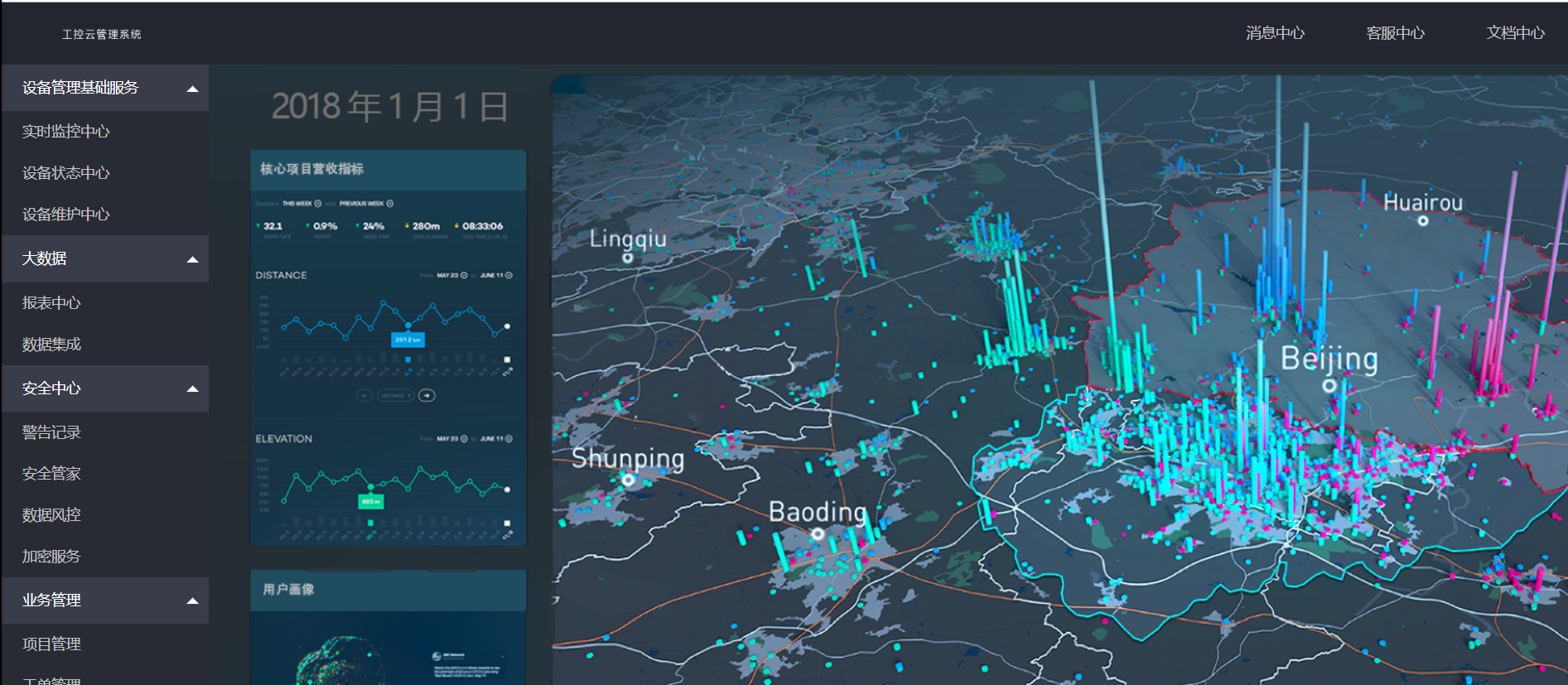Click the 291.2 km tooltip on DISTANCE chart
The image size is (1568, 685).
(x=408, y=340)
